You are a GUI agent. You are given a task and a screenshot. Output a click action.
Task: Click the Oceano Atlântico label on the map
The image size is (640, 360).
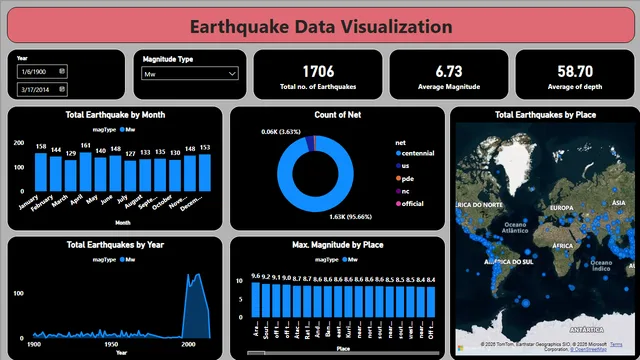515,228
